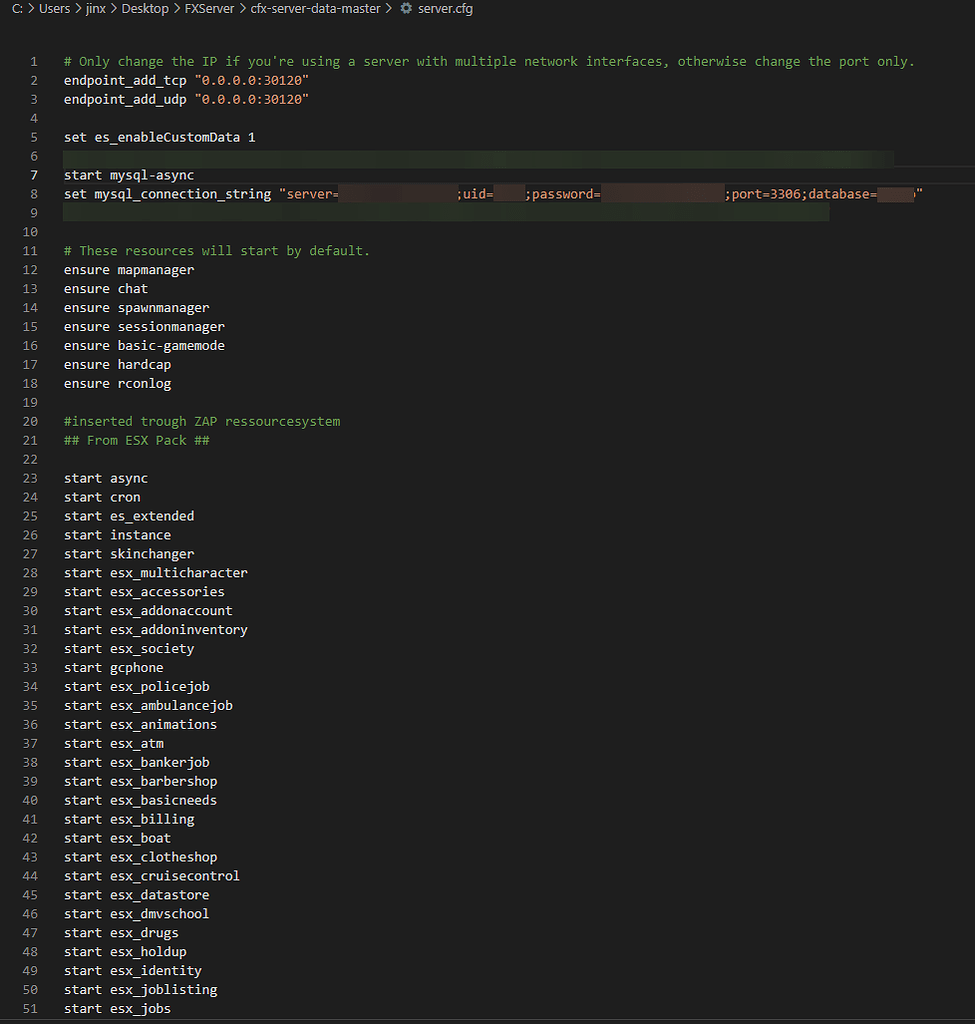Click line number 1 in the gutter
The image size is (975, 1024).
[33, 60]
